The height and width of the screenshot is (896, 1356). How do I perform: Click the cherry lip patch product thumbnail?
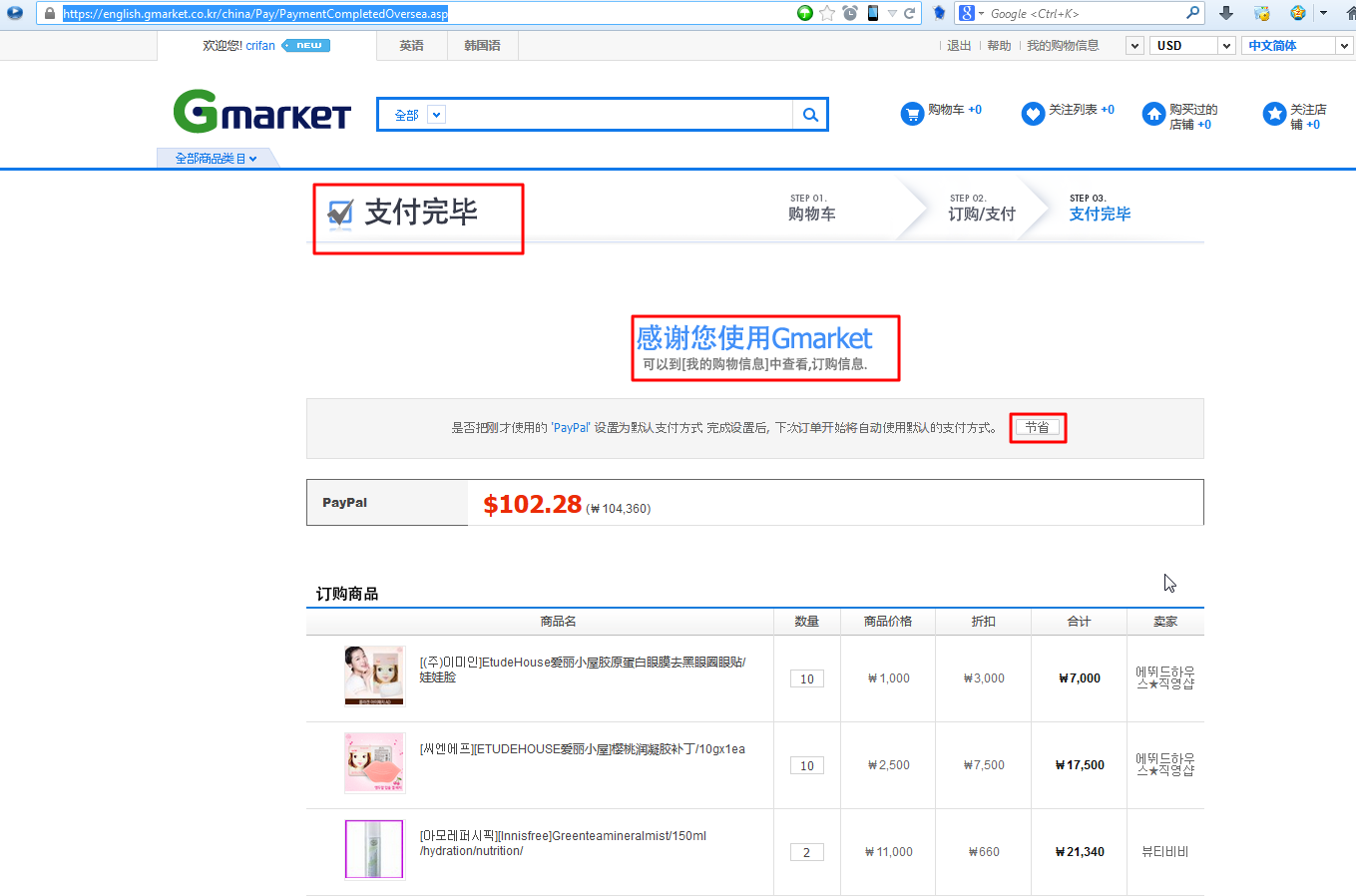tap(374, 762)
